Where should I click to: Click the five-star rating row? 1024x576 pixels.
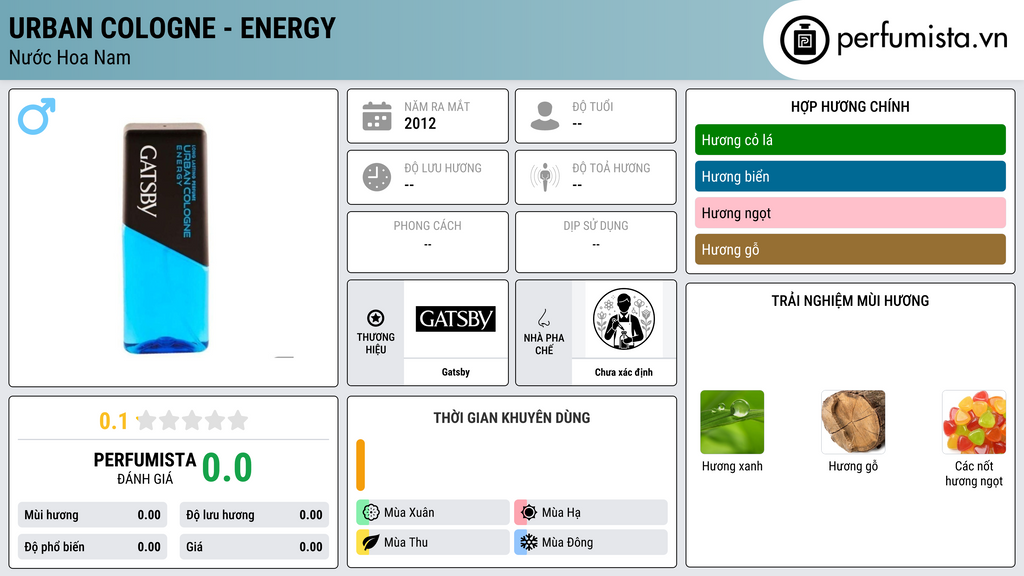pyautogui.click(x=193, y=420)
